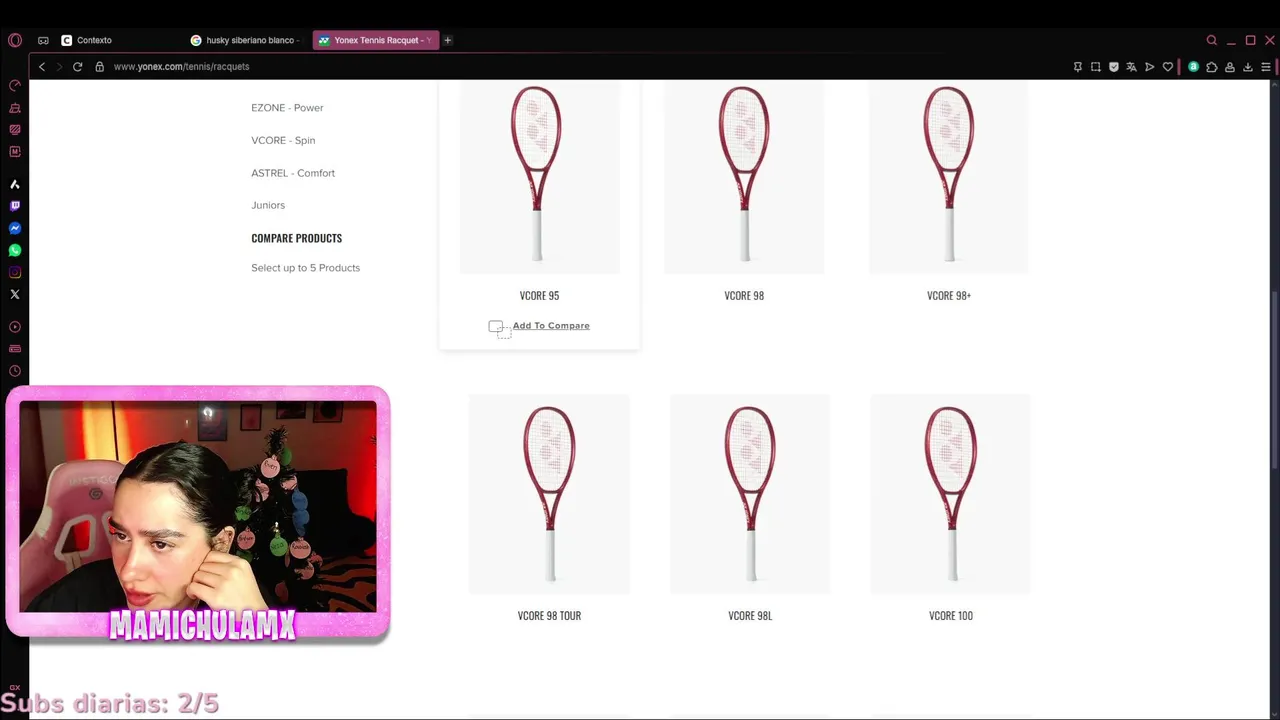Select the Yonex Tennis Racquet tab
Viewport: 1280px width, 720px height.
[x=375, y=40]
